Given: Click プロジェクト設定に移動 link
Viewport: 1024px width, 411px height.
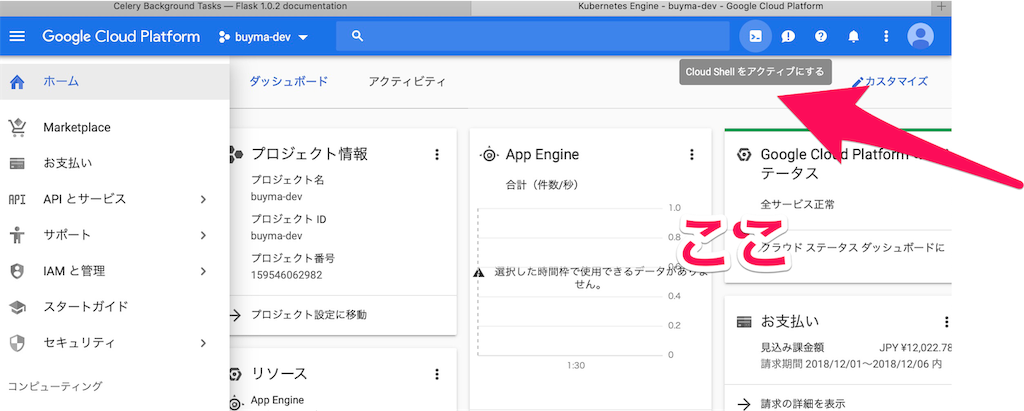Looking at the screenshot, I should (309, 315).
